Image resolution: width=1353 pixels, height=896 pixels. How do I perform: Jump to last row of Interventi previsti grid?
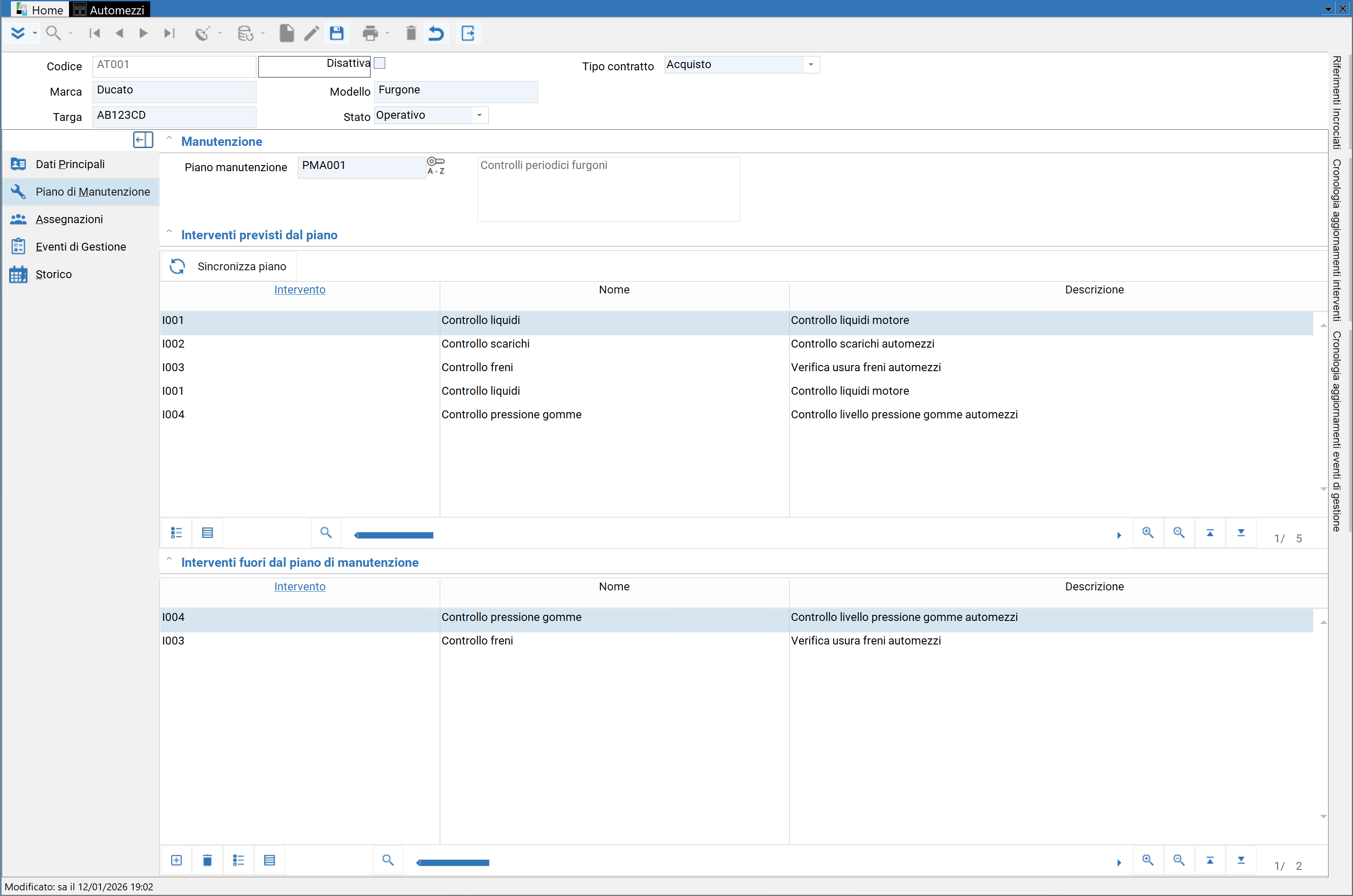[1241, 533]
